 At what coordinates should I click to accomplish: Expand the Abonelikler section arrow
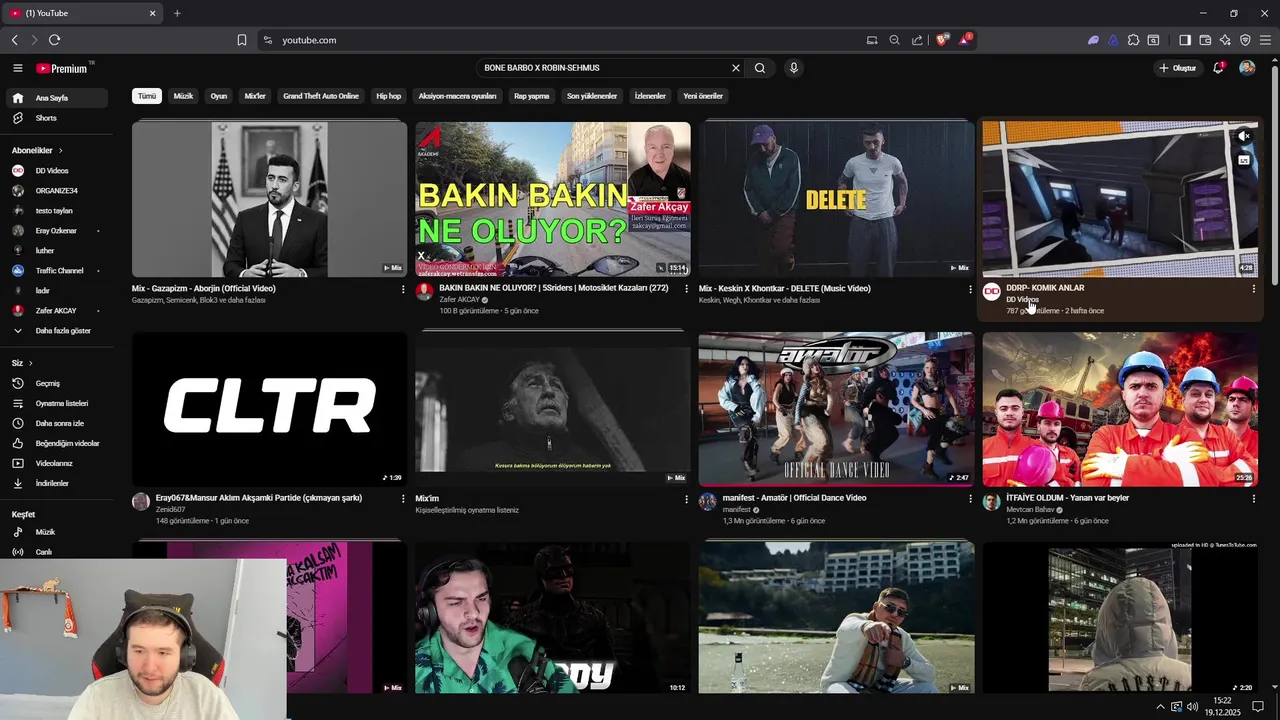tap(60, 150)
